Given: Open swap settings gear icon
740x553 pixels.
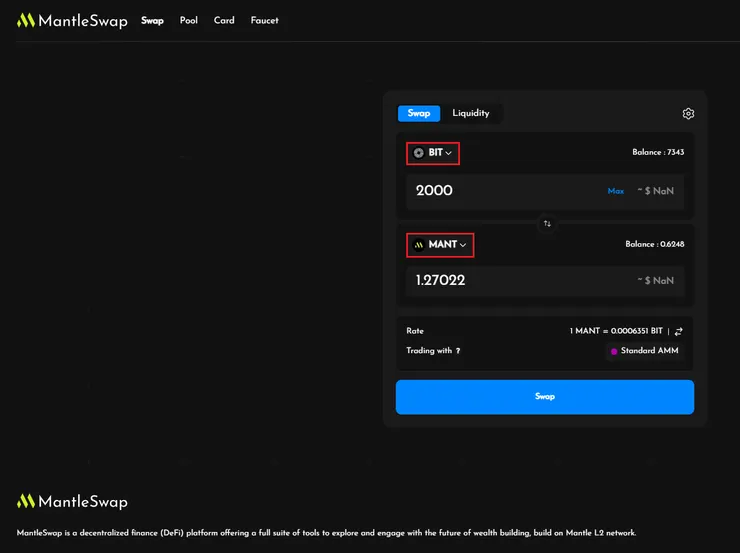Looking at the screenshot, I should point(688,114).
